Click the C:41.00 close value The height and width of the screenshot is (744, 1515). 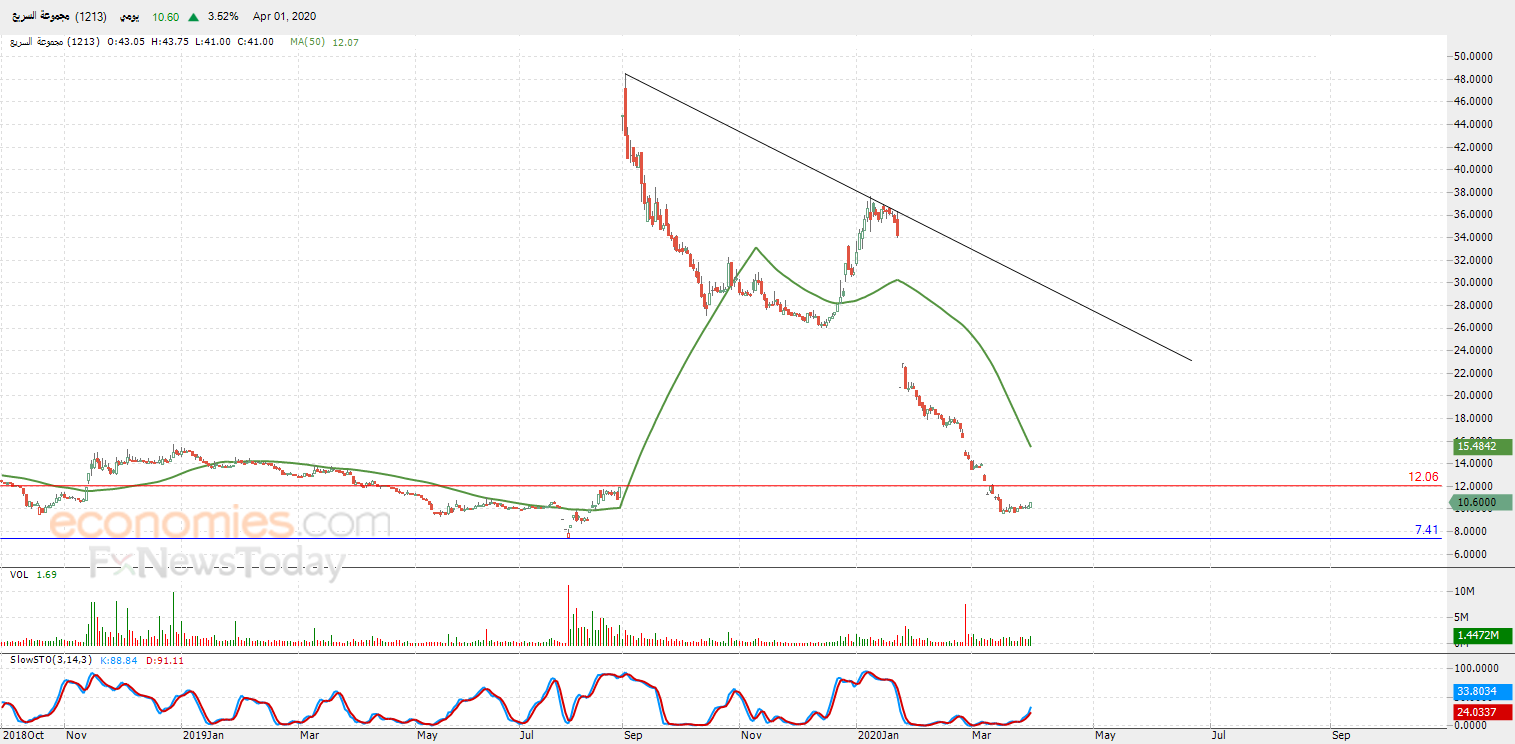coord(255,42)
